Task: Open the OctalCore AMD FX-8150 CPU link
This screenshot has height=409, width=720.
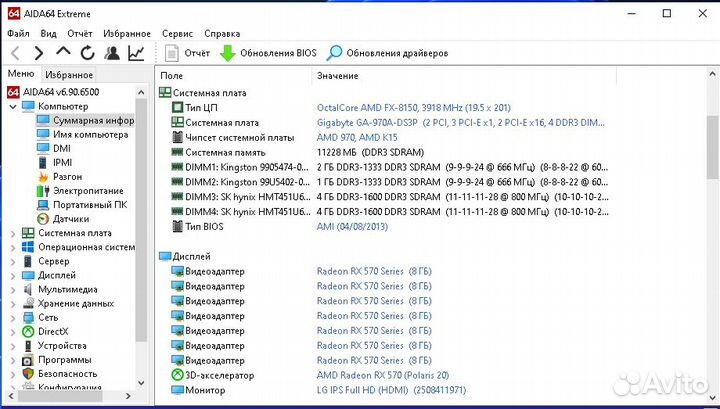Action: tap(414, 108)
